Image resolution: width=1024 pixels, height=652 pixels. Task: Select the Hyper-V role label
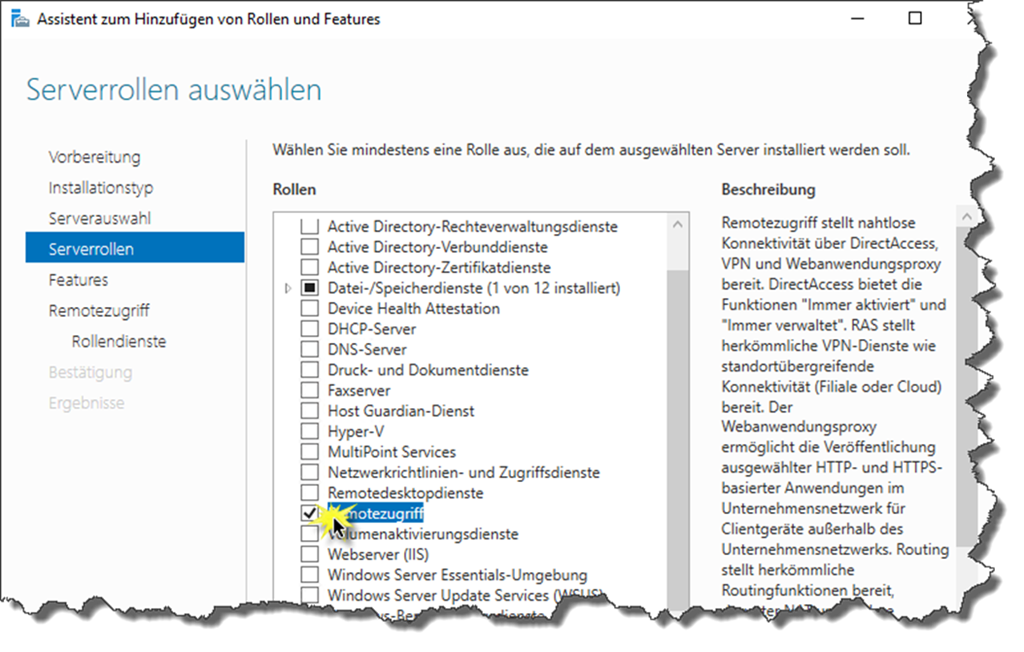[x=356, y=431]
